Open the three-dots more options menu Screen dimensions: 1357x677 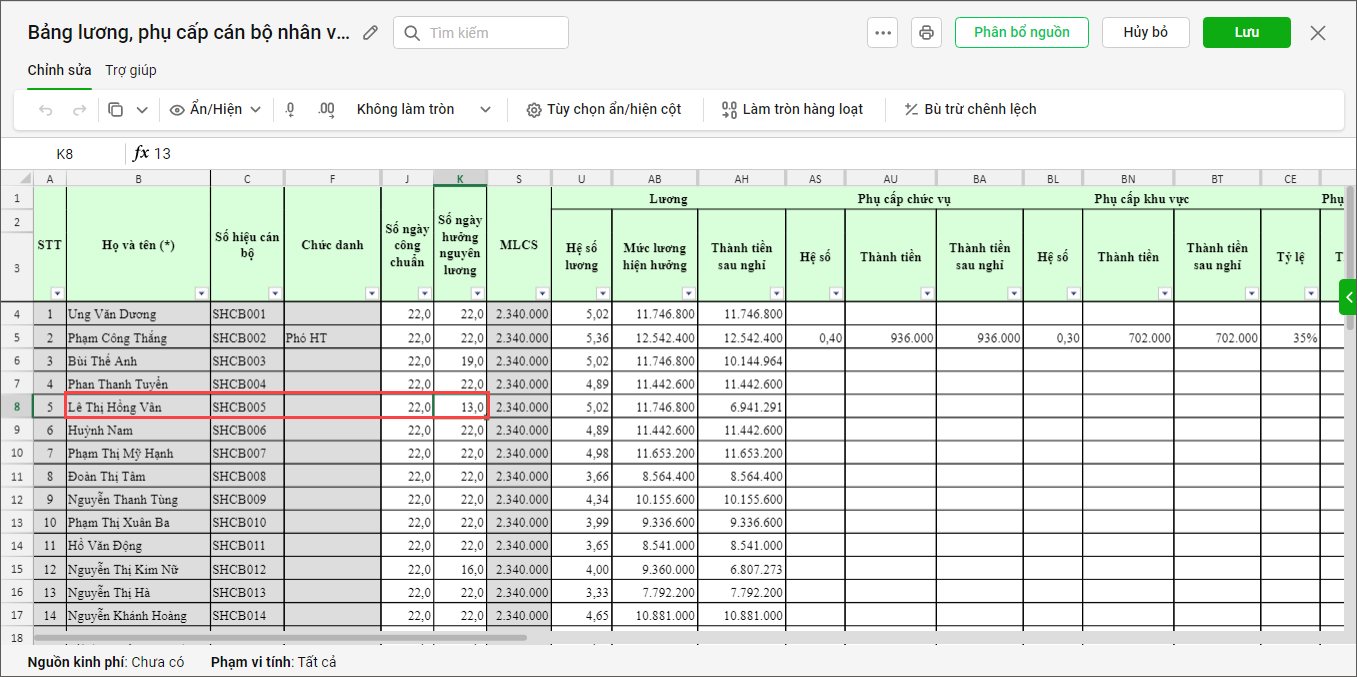pyautogui.click(x=883, y=33)
